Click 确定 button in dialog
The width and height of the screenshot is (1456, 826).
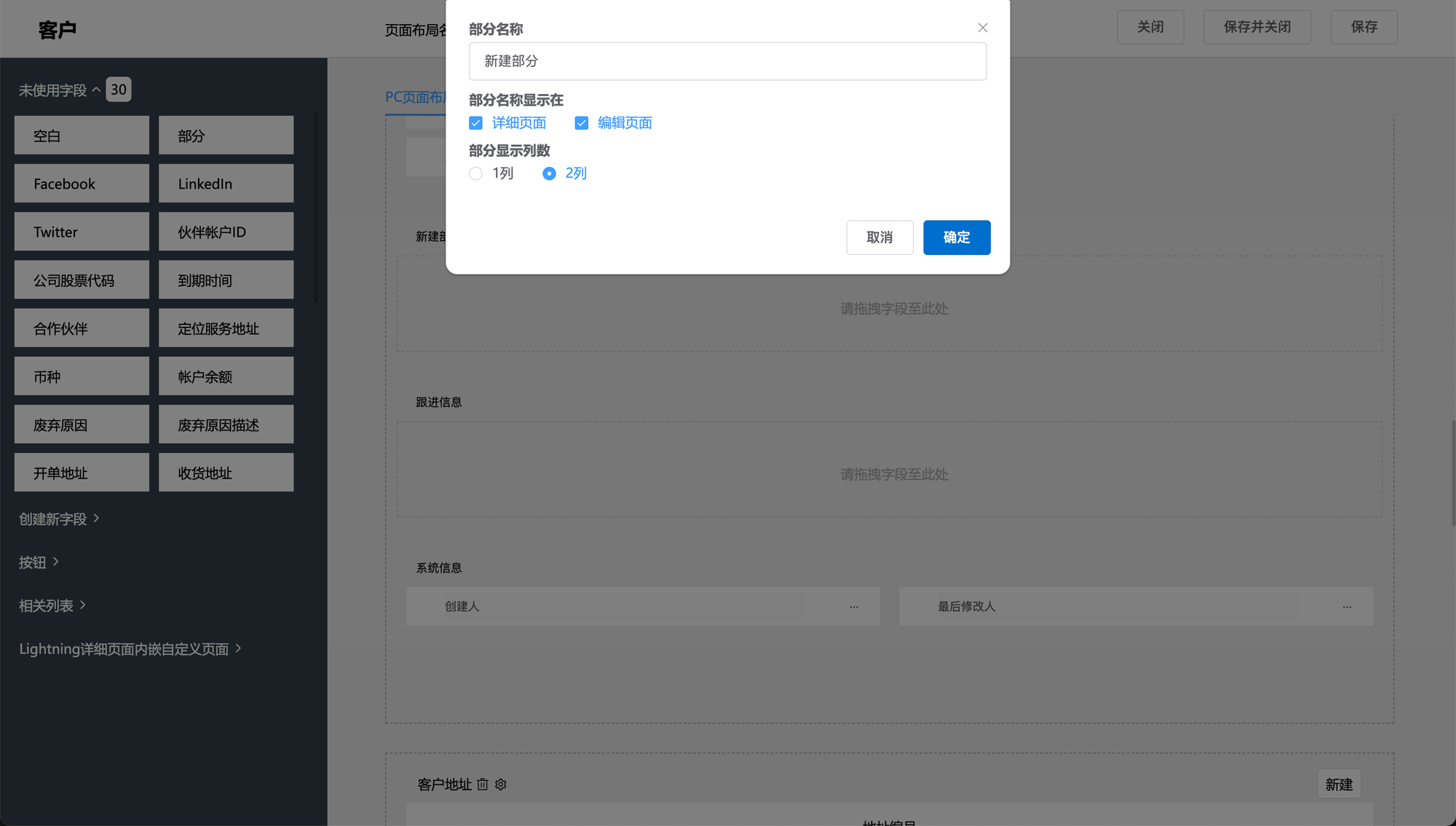(x=957, y=237)
